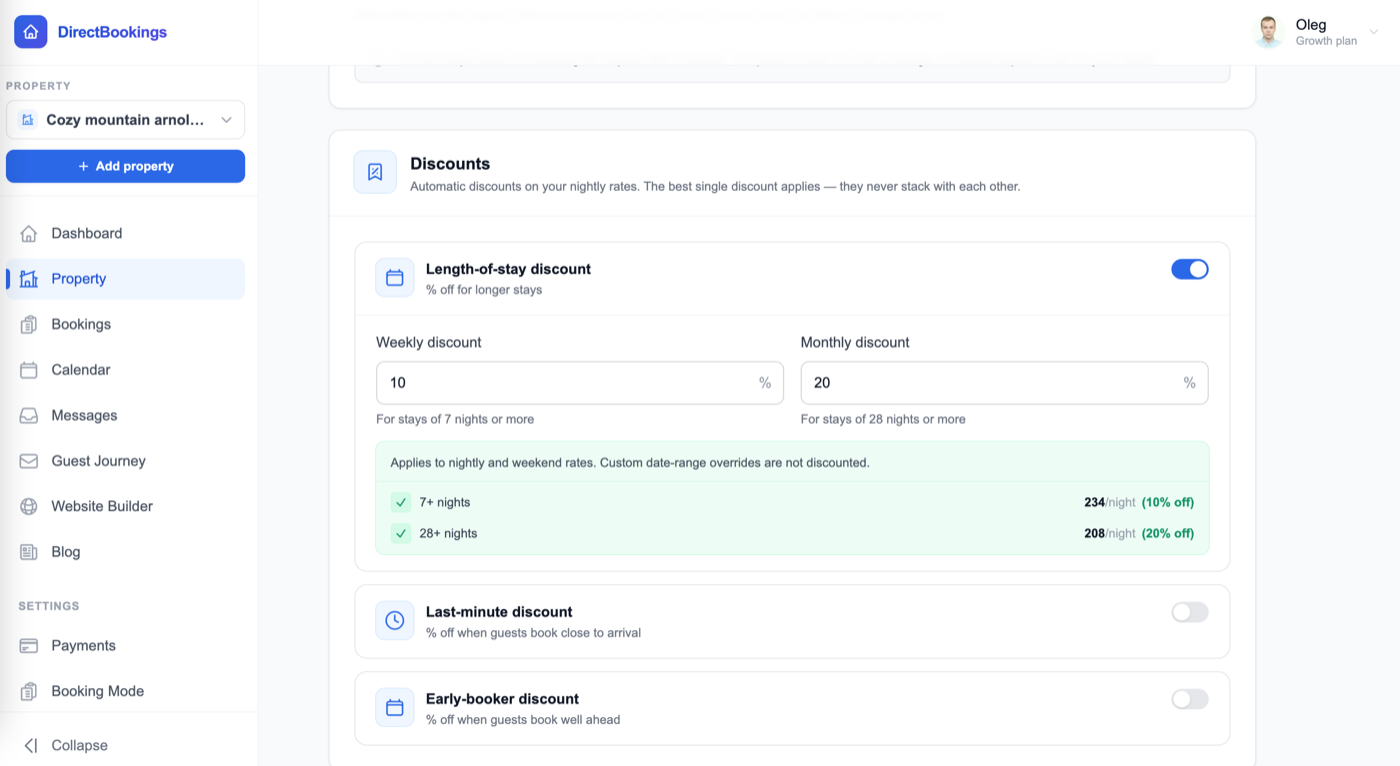Click the Guest Journey envelope icon

pyautogui.click(x=29, y=461)
